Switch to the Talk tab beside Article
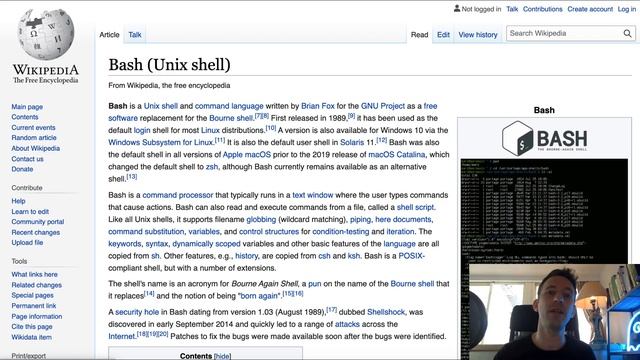 [135, 35]
